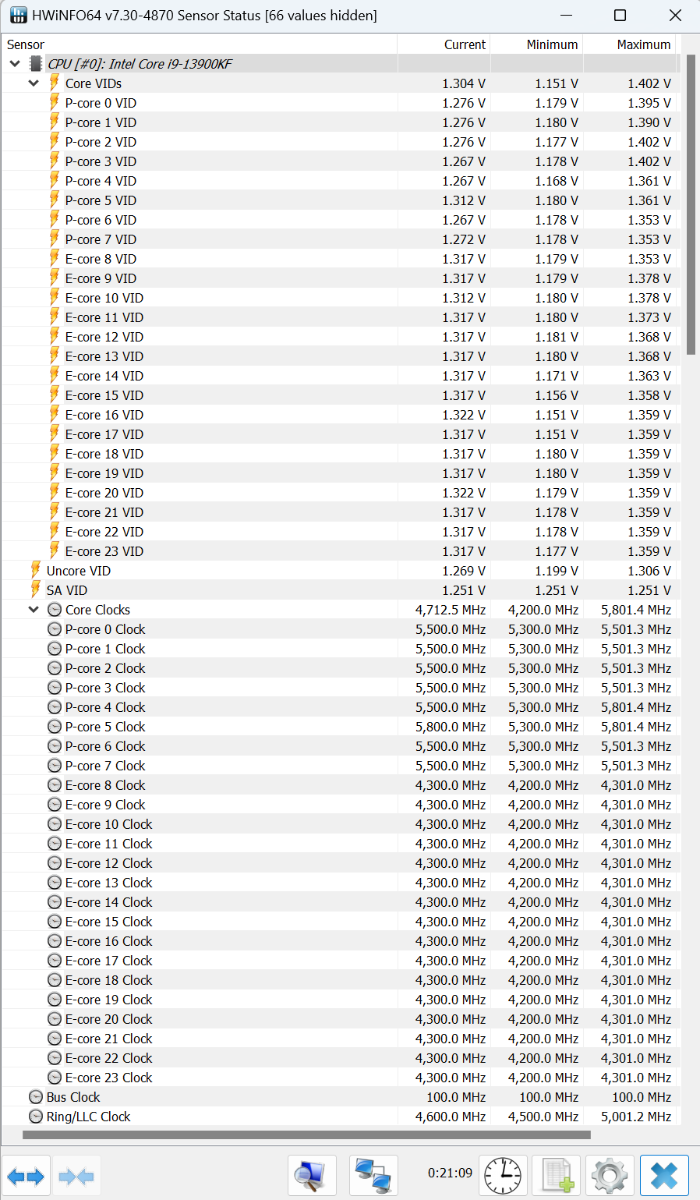This screenshot has width=700, height=1200.
Task: Click the HWiNFO64 title bar app icon
Action: [x=18, y=15]
